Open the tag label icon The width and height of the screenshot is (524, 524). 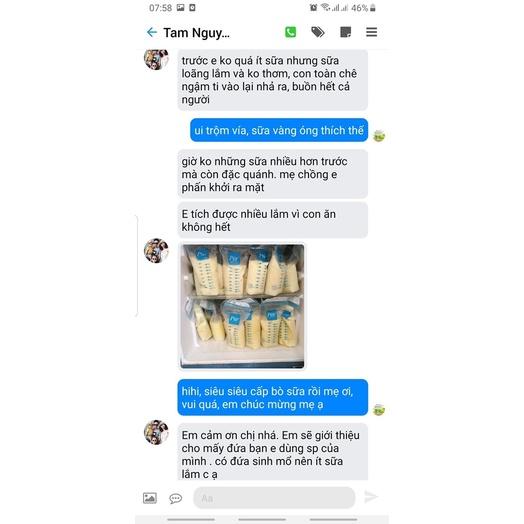317,32
